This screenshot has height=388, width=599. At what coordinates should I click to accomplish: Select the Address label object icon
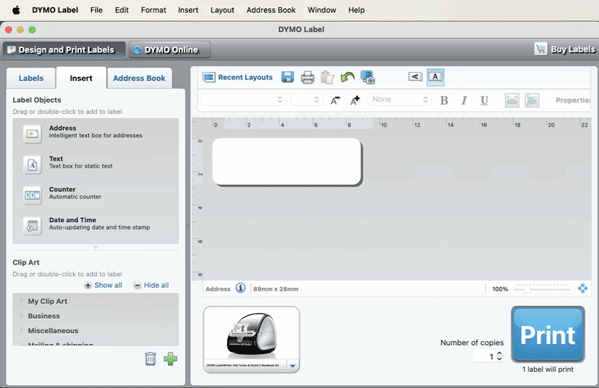[x=32, y=134]
